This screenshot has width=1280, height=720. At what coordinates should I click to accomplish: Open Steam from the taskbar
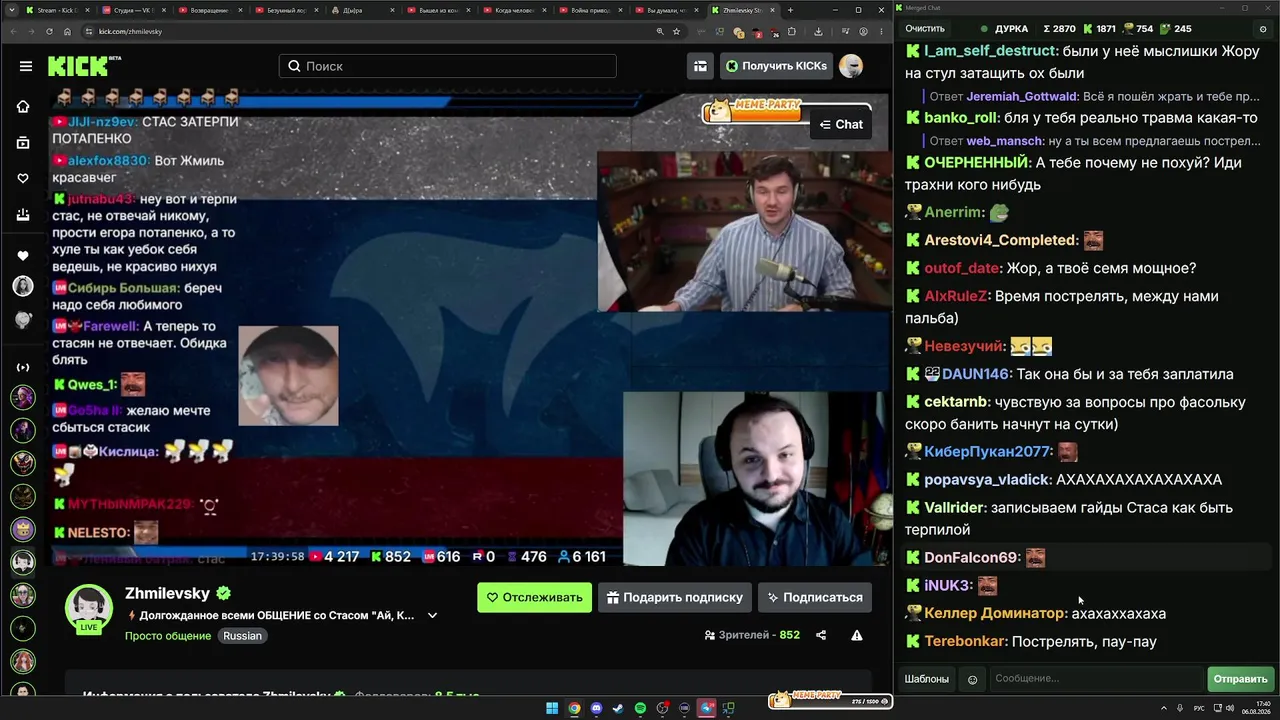coord(618,709)
